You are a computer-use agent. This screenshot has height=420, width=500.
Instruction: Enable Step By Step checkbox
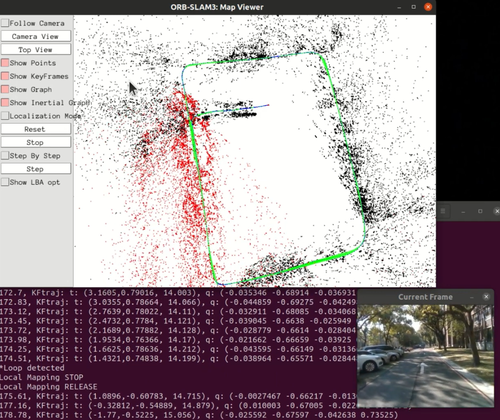click(5, 156)
